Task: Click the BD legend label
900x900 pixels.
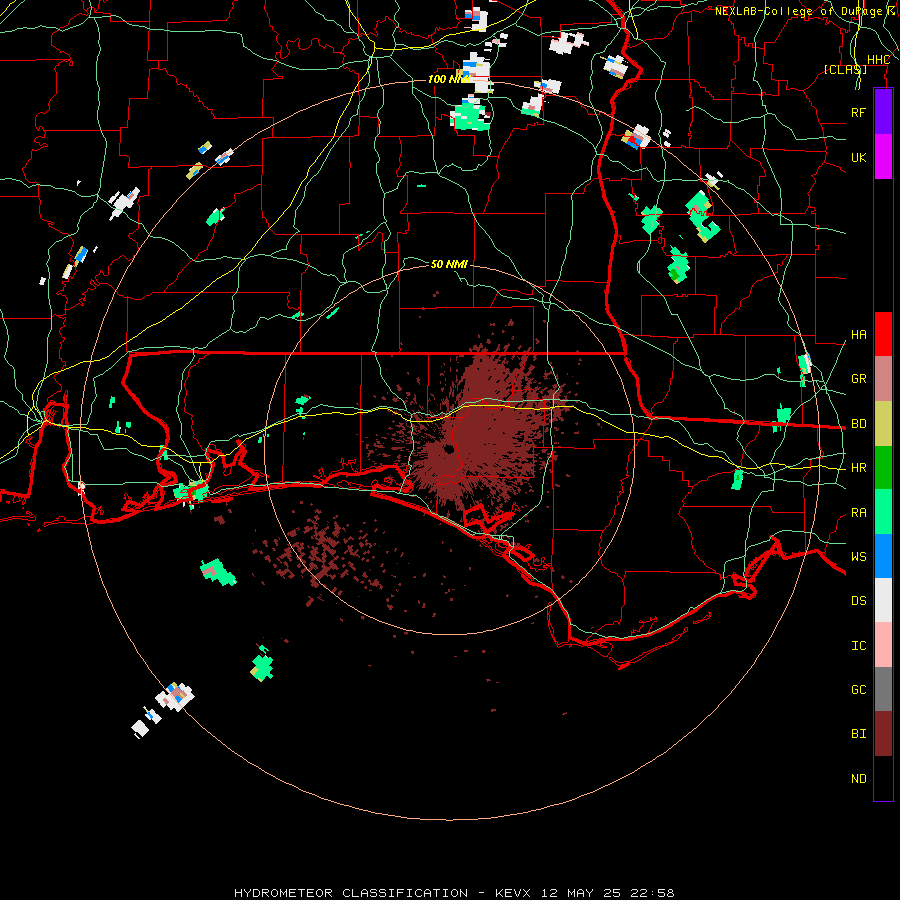Action: click(x=858, y=424)
